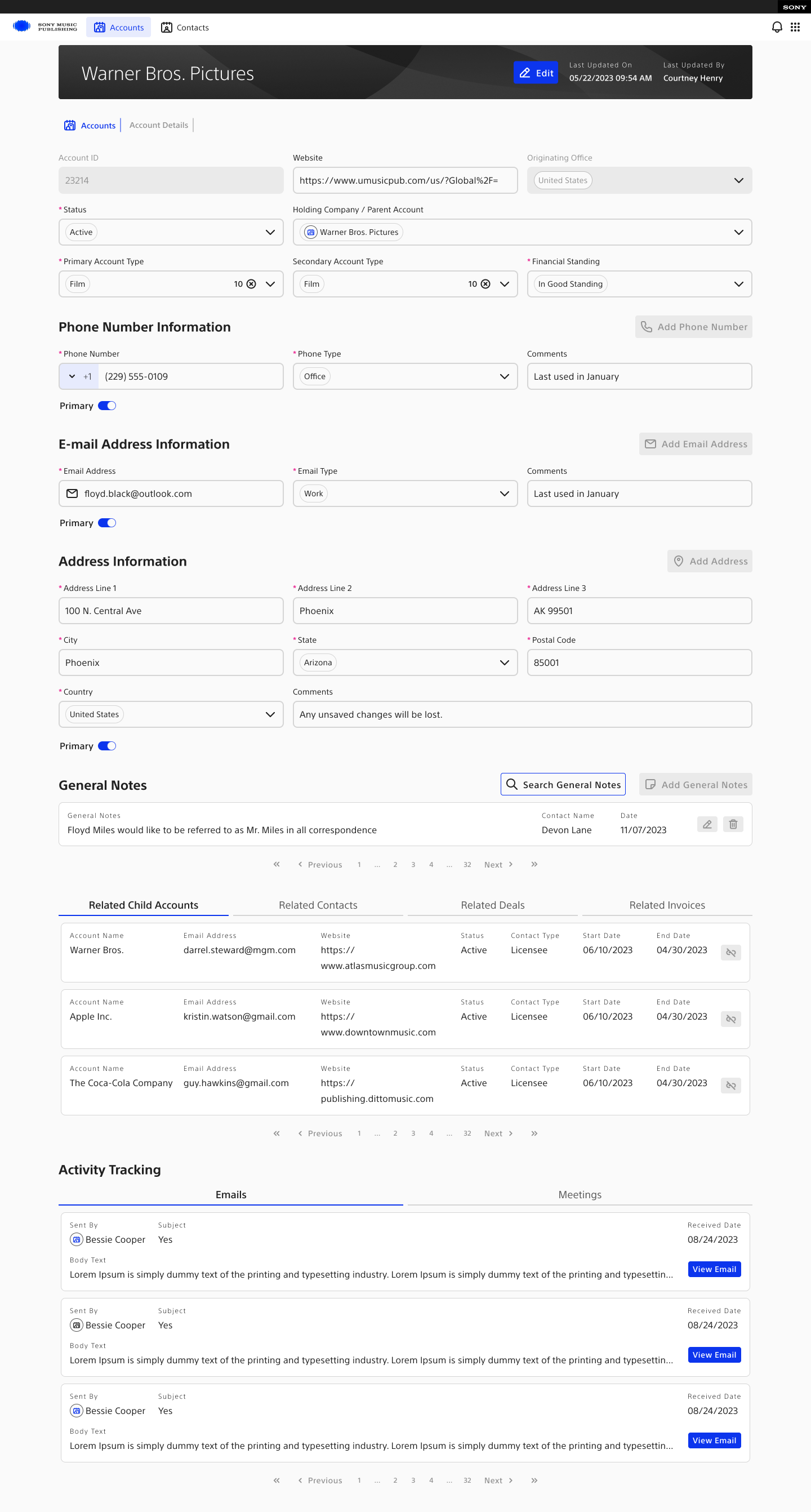This screenshot has height=1512, width=811.
Task: Click the Address Line 1 field
Action: pos(171,611)
